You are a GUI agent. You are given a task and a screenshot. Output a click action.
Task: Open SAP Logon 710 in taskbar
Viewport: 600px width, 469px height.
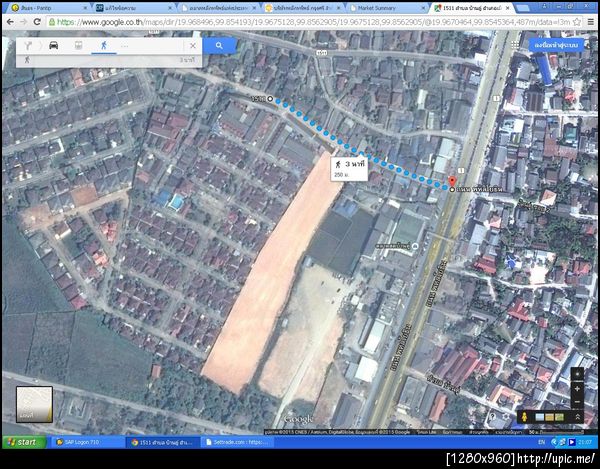pos(88,442)
